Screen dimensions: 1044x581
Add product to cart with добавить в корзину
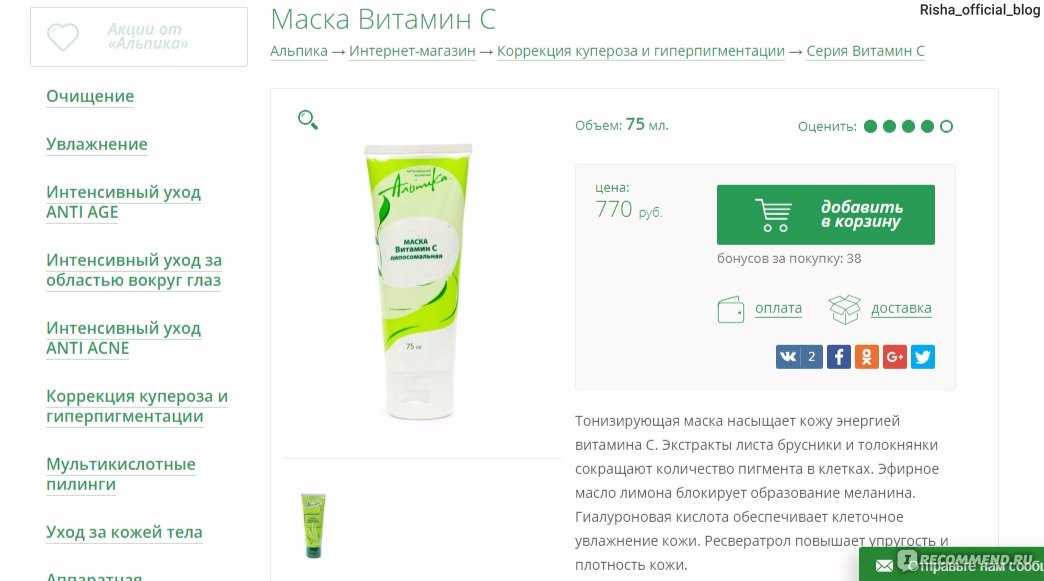[x=826, y=215]
